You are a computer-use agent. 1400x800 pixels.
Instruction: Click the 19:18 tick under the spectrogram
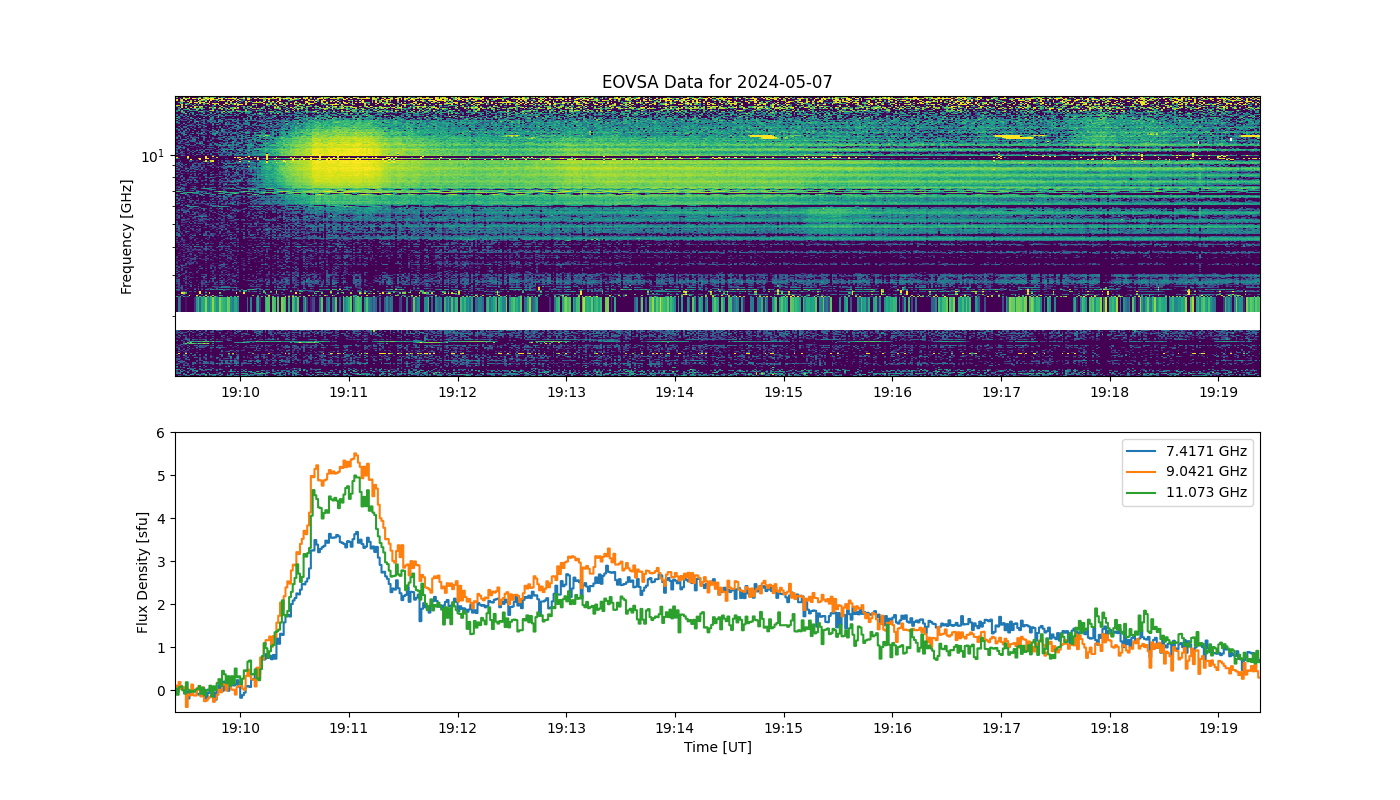1109,392
